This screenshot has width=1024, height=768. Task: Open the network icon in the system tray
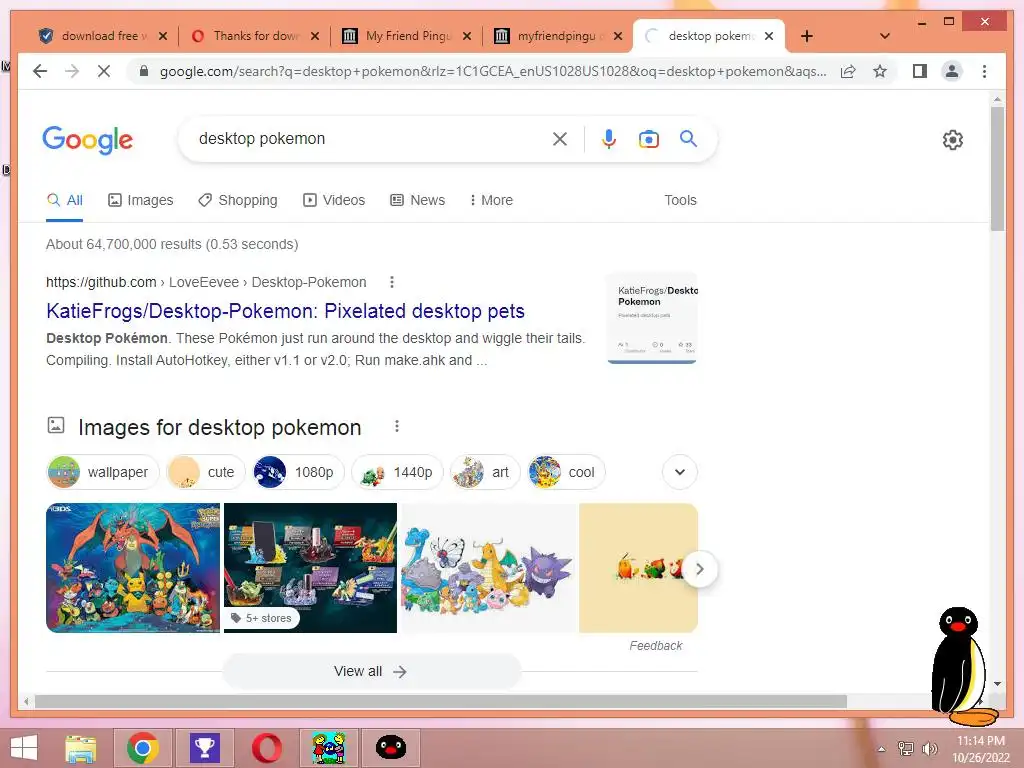coord(905,749)
